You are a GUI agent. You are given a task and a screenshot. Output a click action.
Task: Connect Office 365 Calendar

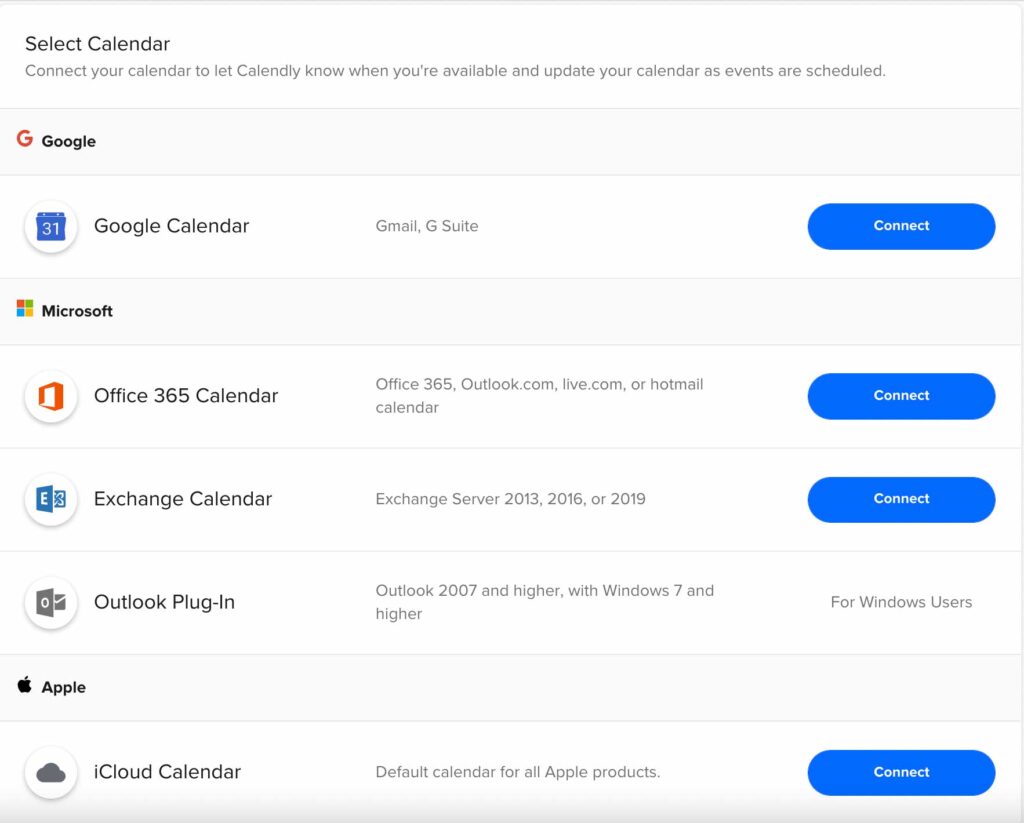tap(901, 396)
